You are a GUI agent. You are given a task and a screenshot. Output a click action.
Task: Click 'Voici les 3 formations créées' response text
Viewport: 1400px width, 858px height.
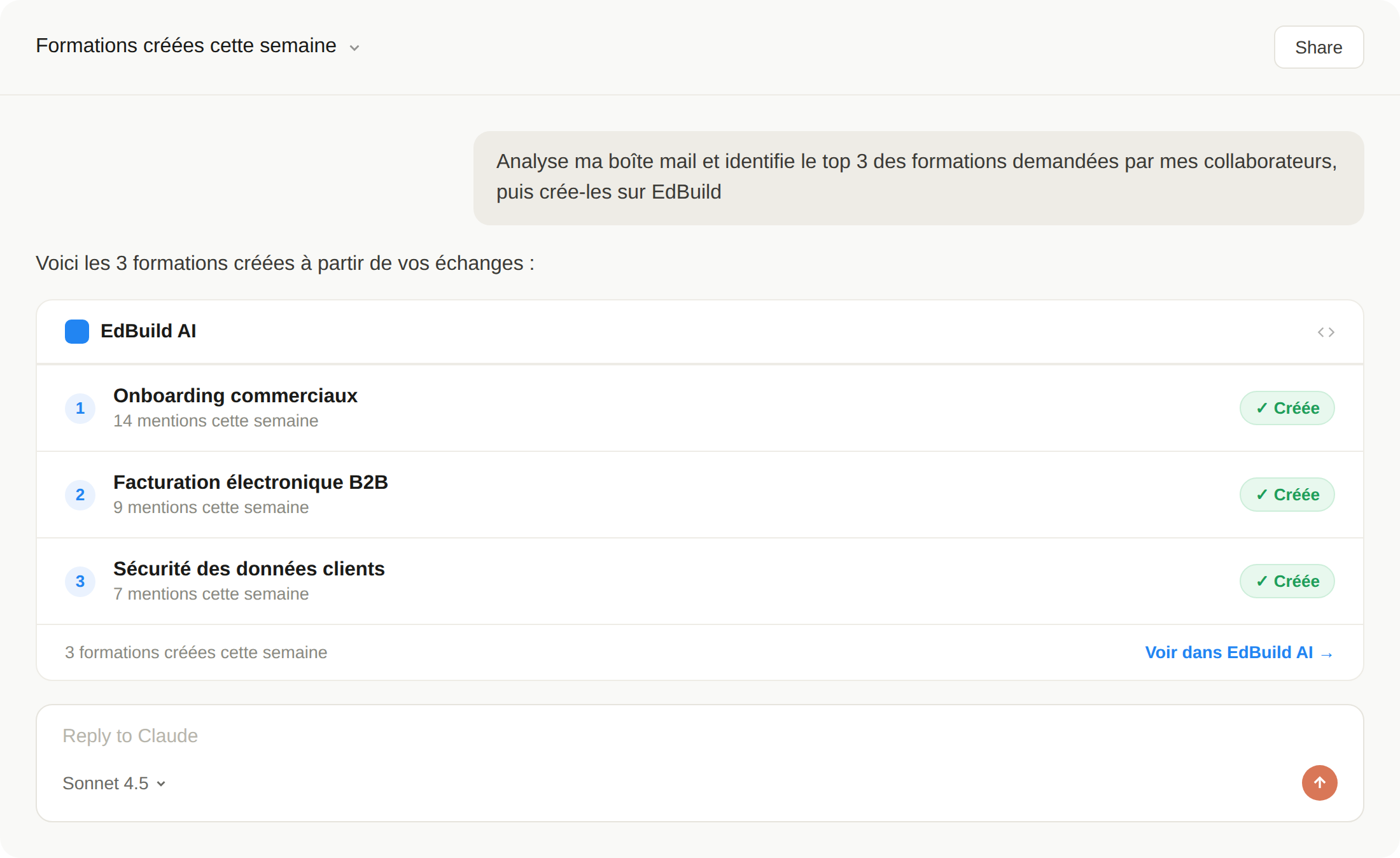[x=285, y=263]
